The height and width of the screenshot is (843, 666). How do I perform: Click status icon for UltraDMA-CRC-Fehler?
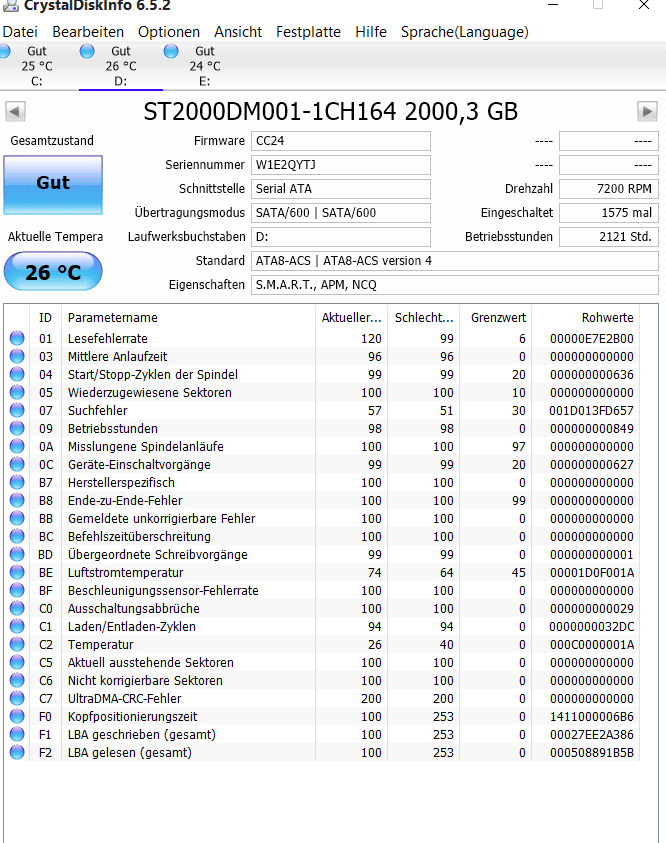point(17,698)
